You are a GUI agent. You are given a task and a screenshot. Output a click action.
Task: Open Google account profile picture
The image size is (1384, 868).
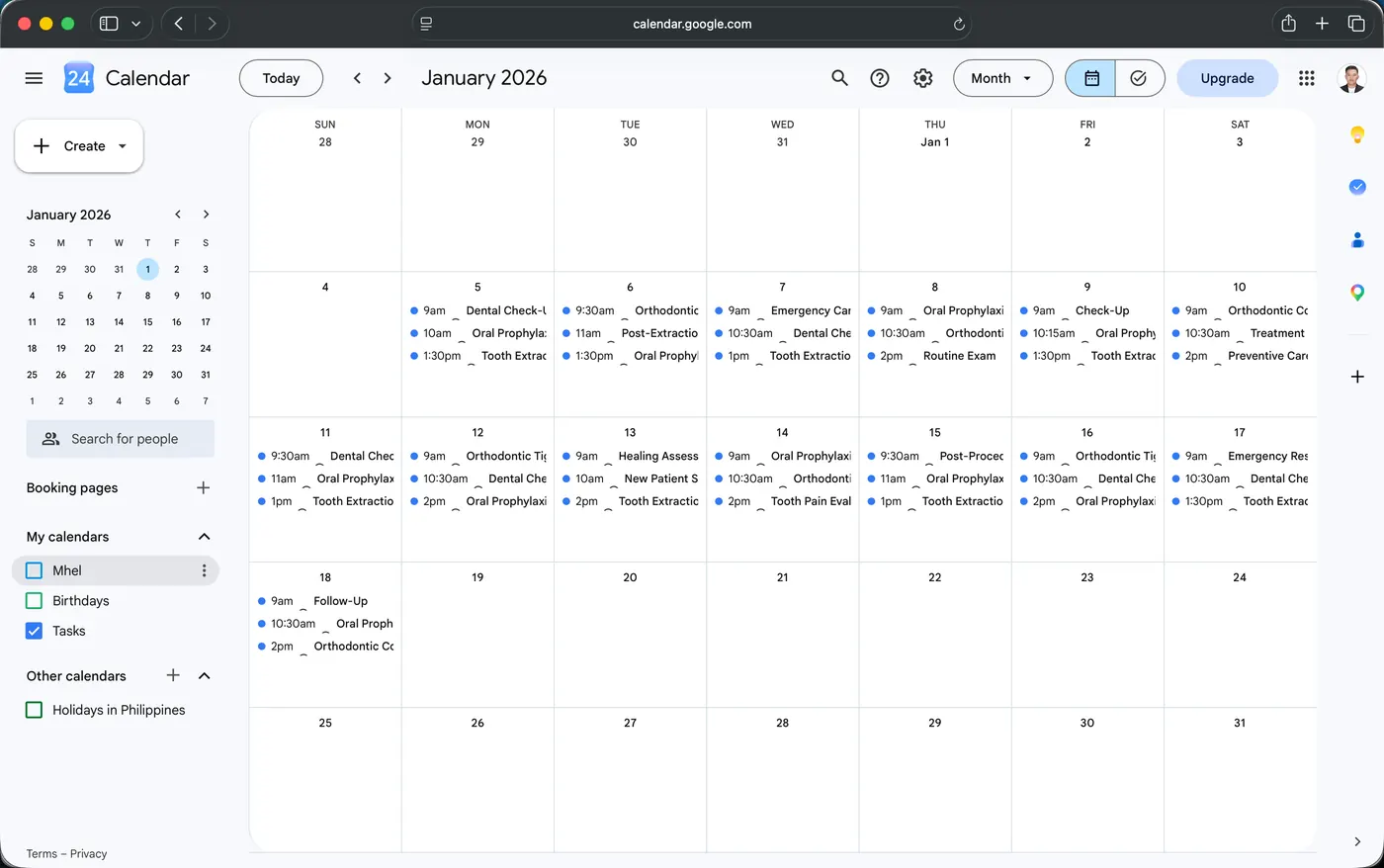coord(1351,78)
